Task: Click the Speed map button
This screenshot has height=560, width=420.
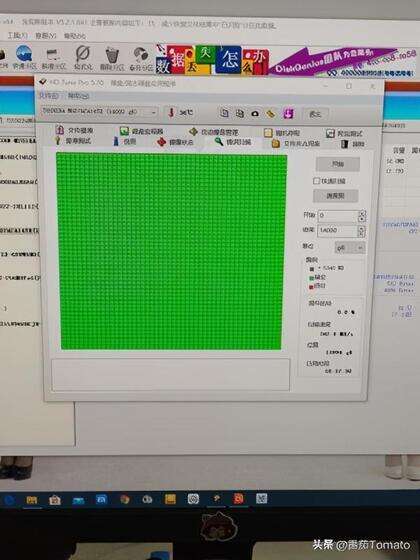Action: tap(335, 196)
